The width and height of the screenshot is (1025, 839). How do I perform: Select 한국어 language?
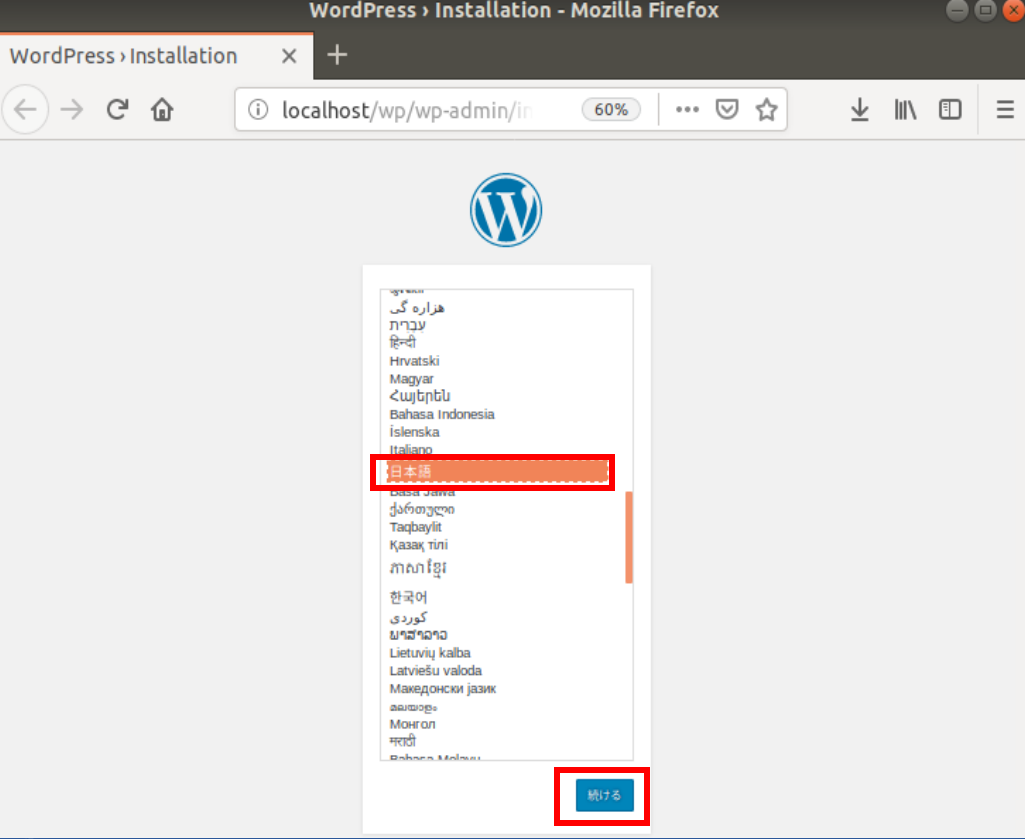coord(408,597)
